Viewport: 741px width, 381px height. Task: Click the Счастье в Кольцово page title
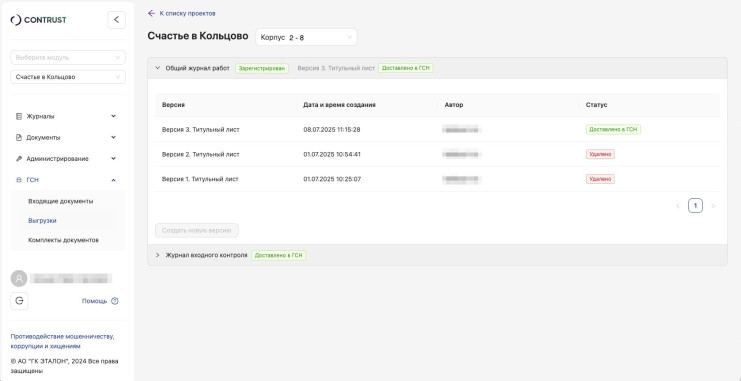pos(198,36)
